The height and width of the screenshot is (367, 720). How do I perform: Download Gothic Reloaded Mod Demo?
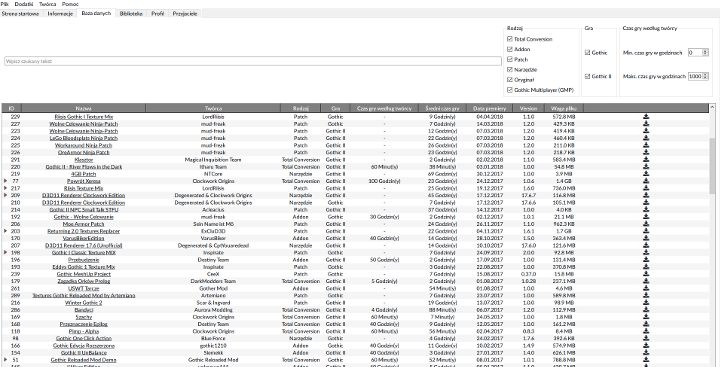point(646,360)
